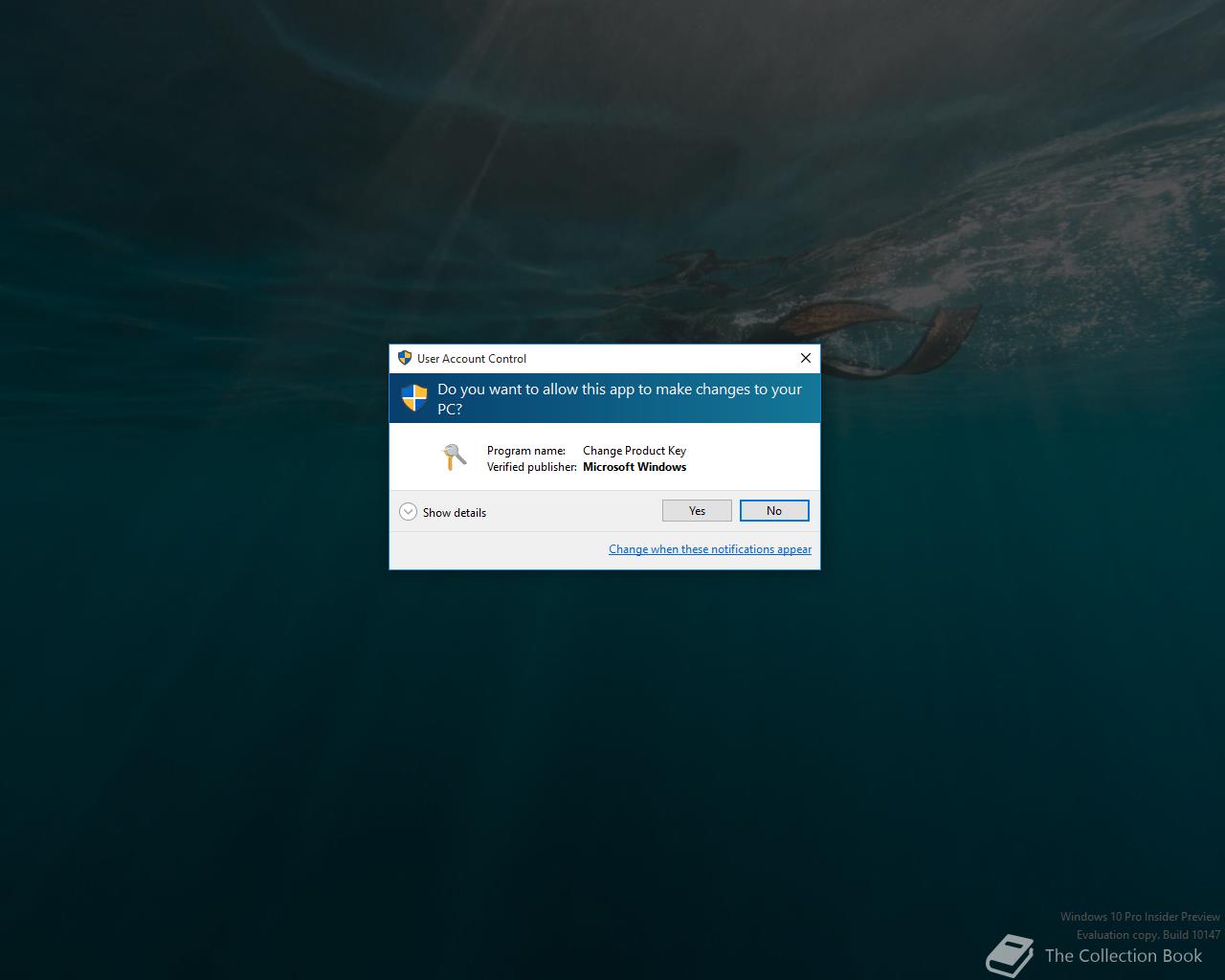Viewport: 1225px width, 980px height.
Task: Click the allow this app question heading
Action: click(x=619, y=399)
